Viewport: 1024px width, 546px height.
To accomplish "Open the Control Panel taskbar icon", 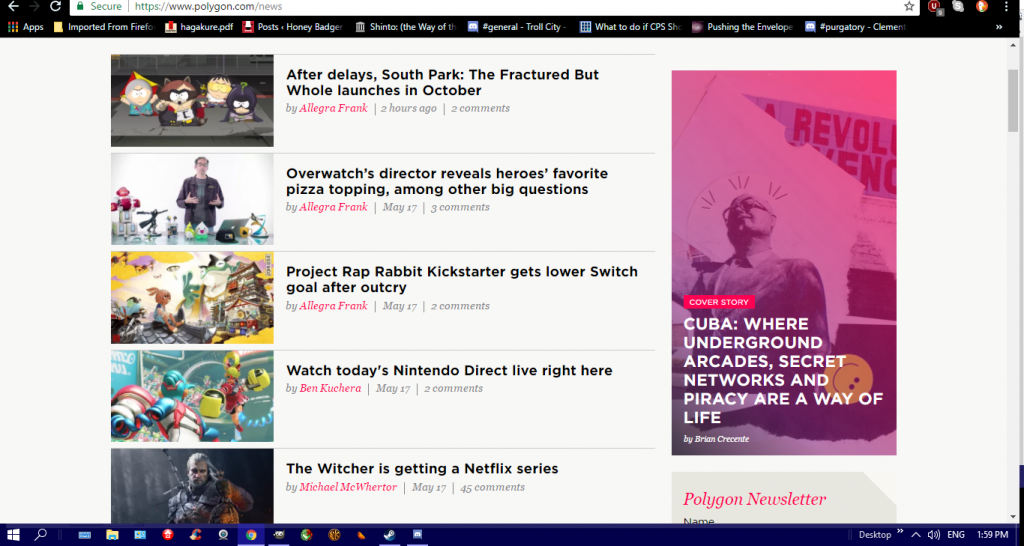I will click(140, 535).
